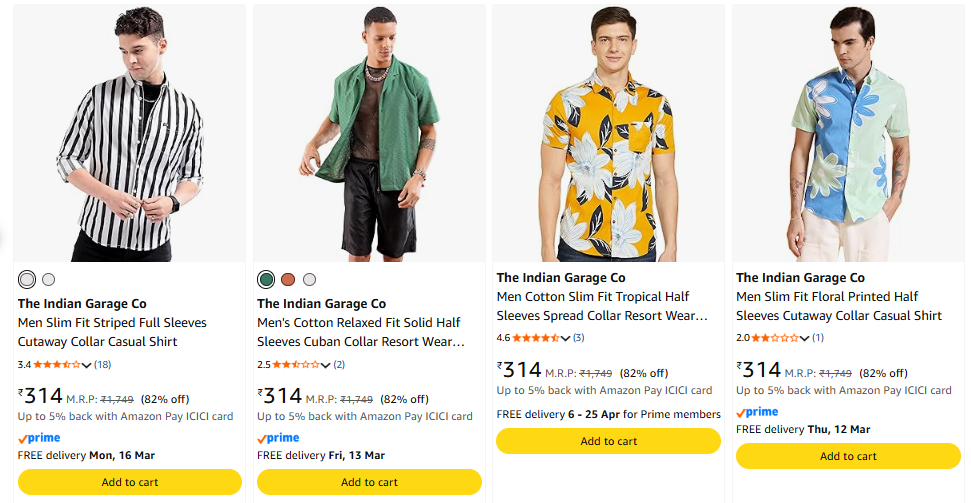
Task: Choose green color swatch for Cuban collar shirt
Action: (x=266, y=280)
